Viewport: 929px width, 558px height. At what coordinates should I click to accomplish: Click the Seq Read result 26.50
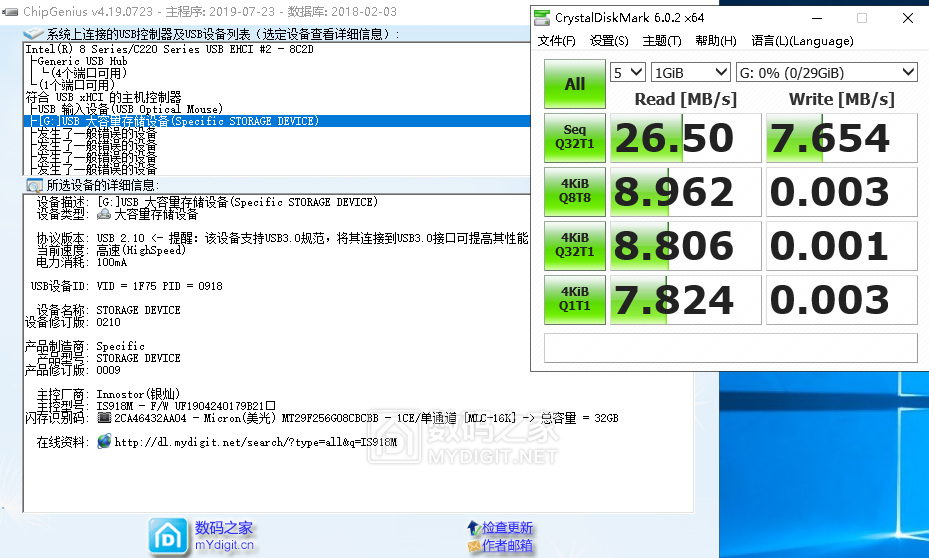click(685, 138)
